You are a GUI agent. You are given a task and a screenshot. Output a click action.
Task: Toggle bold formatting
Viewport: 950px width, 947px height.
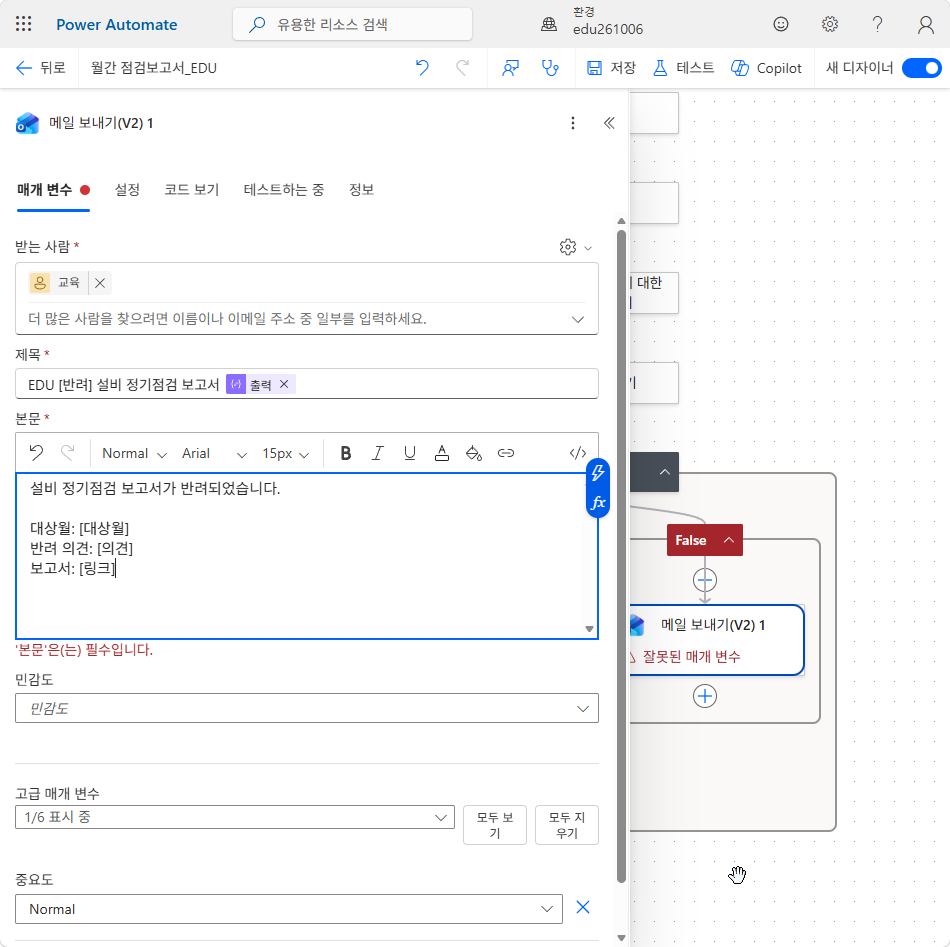[x=345, y=453]
